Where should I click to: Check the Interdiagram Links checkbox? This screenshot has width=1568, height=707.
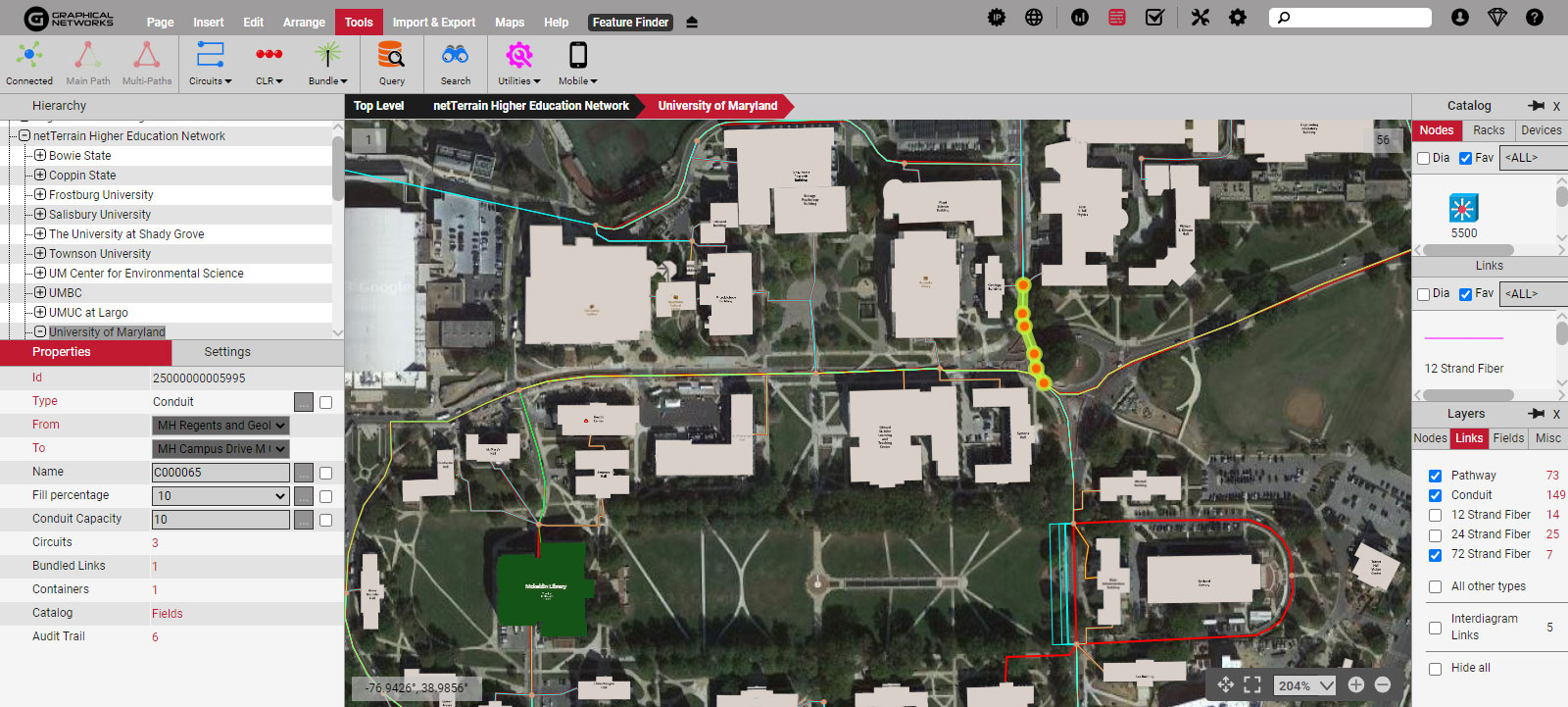click(1435, 628)
